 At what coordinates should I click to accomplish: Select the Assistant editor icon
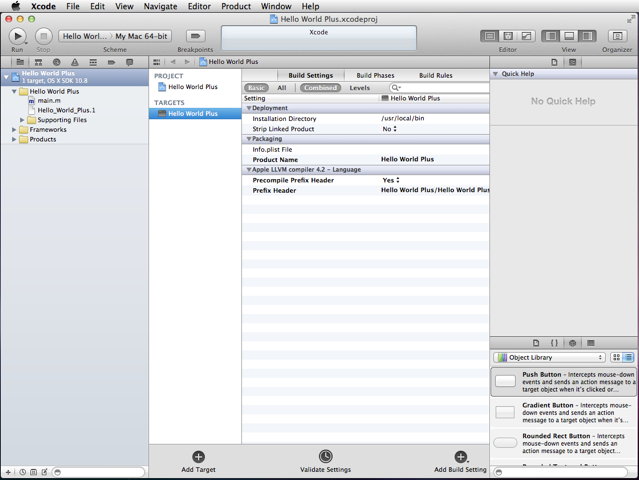(508, 36)
